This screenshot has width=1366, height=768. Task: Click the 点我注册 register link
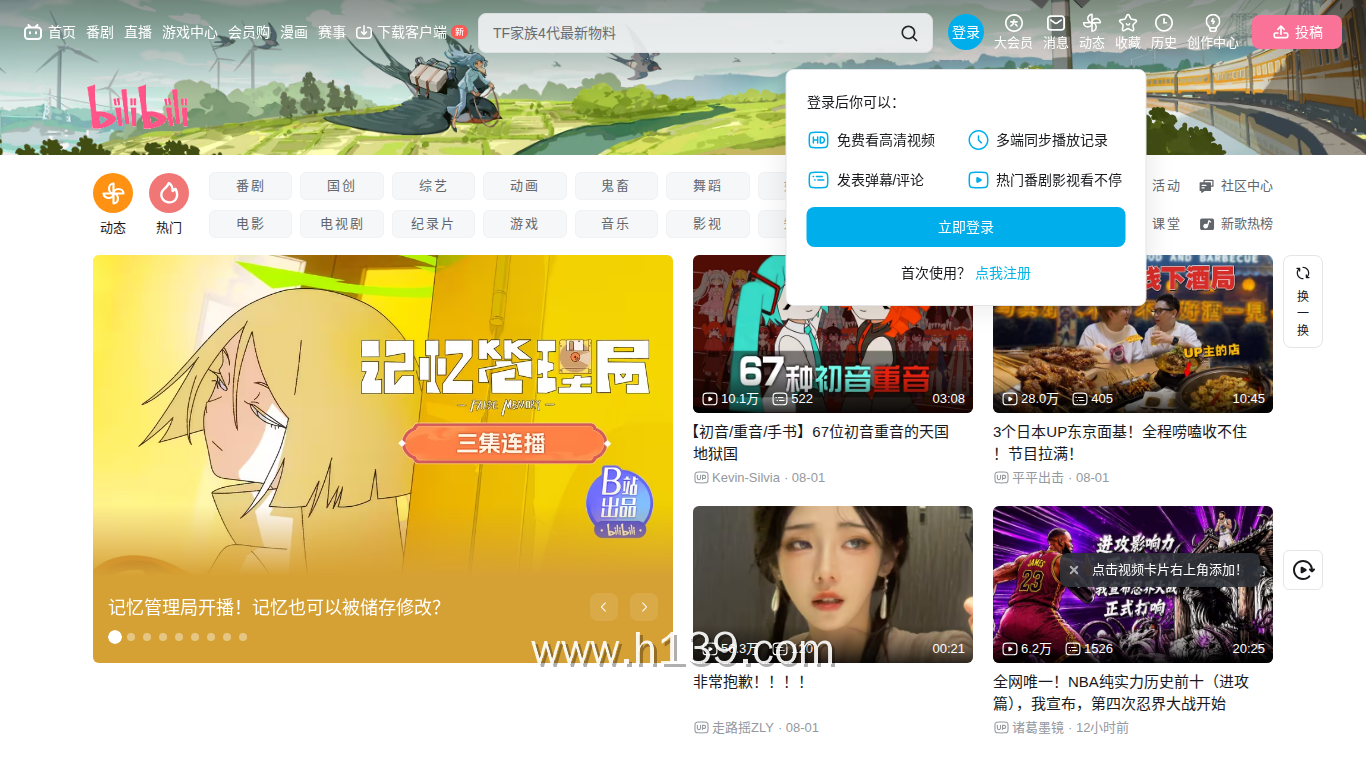pyautogui.click(x=1003, y=273)
